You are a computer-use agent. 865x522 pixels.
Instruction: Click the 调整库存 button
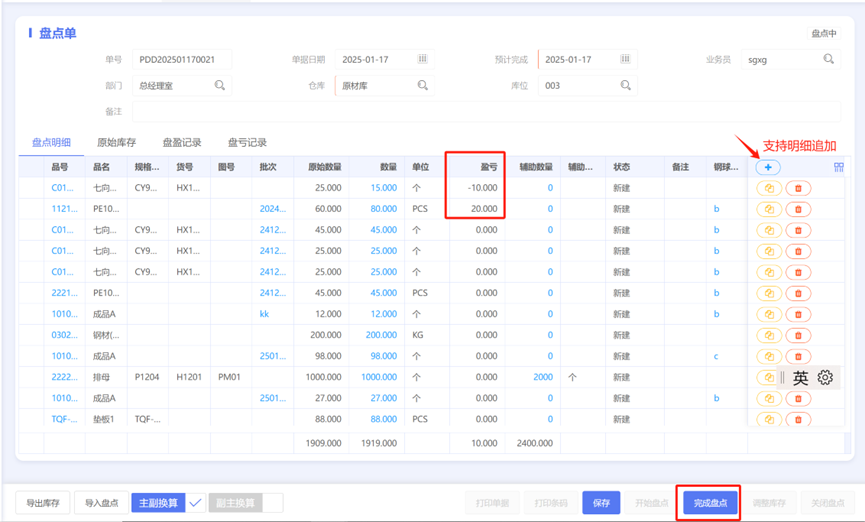click(769, 503)
